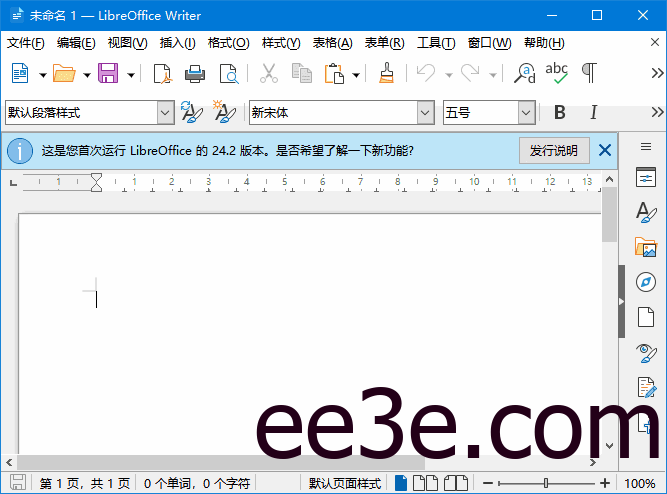Show more standard toolbar items chevron

pos(657,73)
